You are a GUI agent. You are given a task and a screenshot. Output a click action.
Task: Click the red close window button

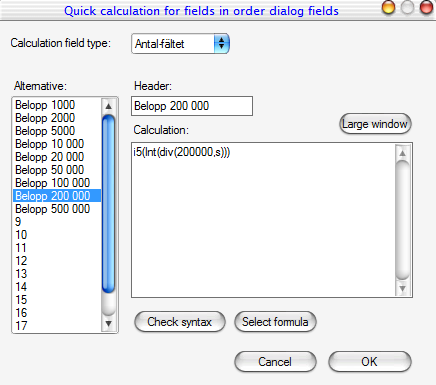[x=426, y=7]
